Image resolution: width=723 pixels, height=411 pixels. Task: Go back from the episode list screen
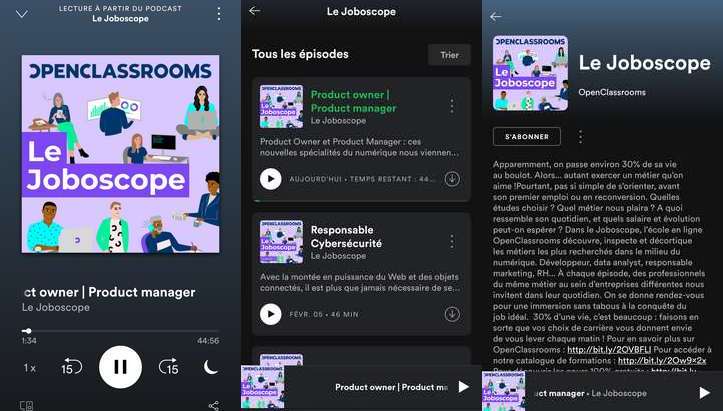click(x=255, y=11)
